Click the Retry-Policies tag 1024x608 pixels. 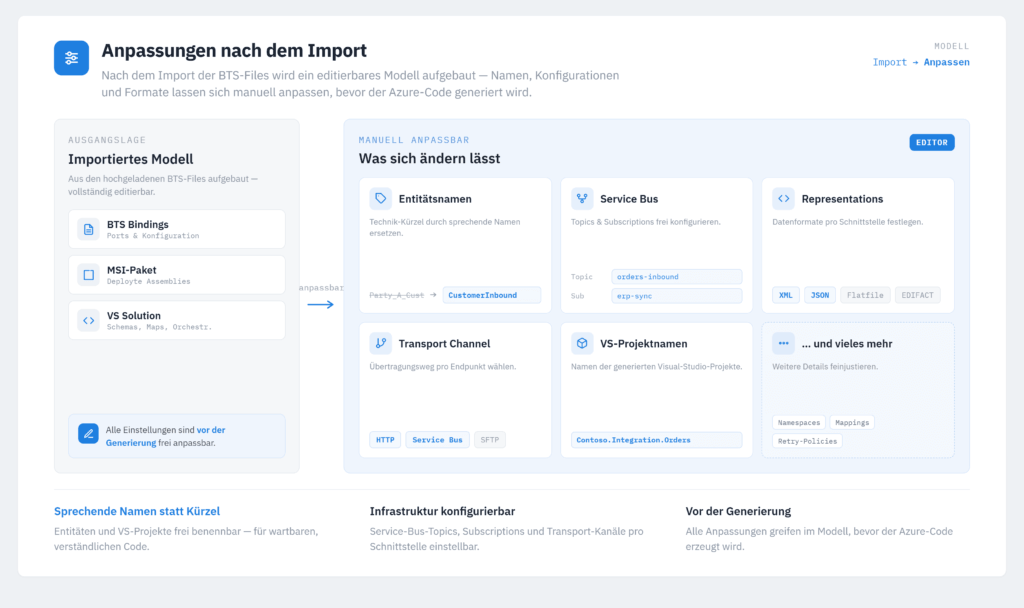(807, 441)
